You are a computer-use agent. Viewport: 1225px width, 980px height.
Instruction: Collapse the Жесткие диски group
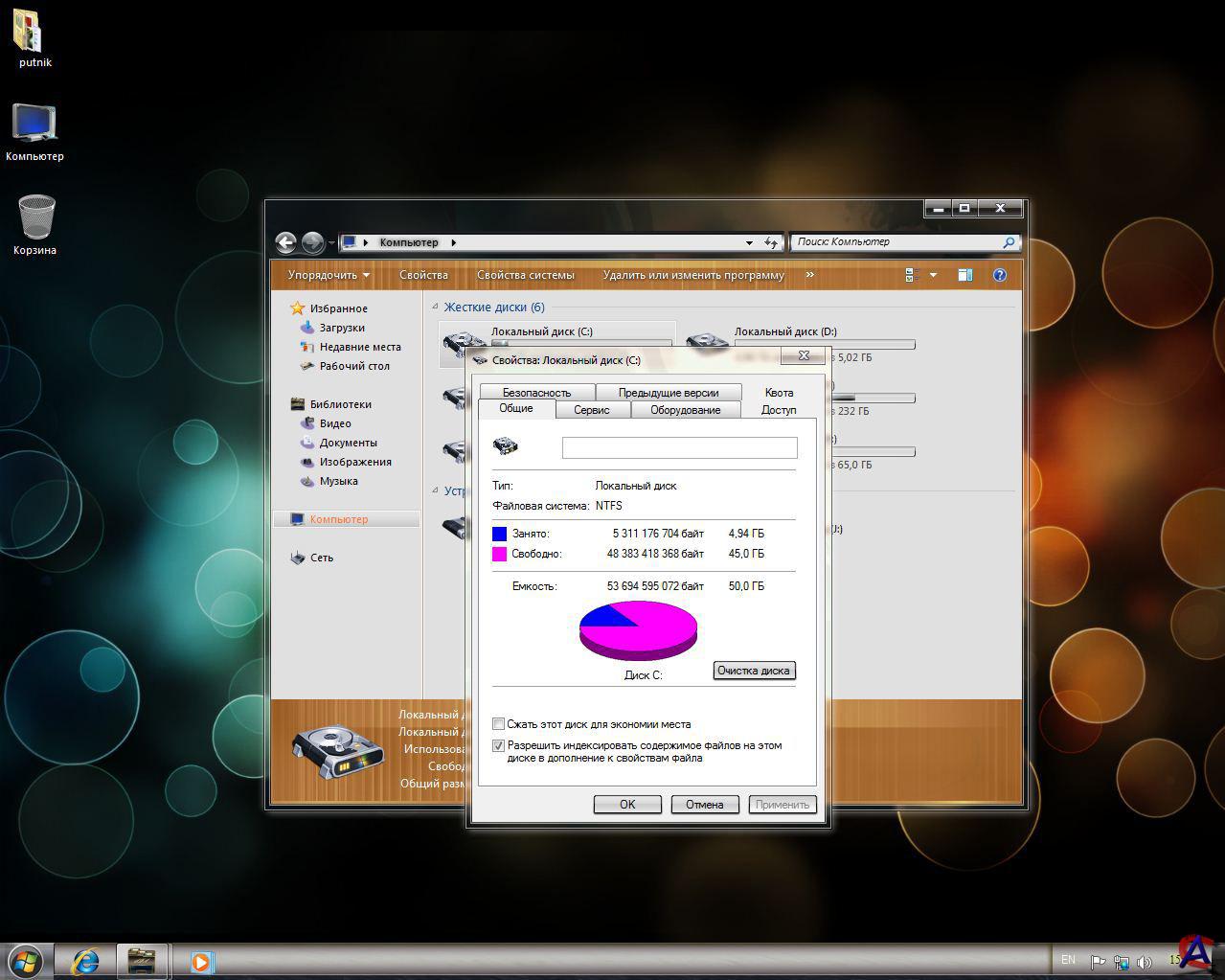(435, 308)
